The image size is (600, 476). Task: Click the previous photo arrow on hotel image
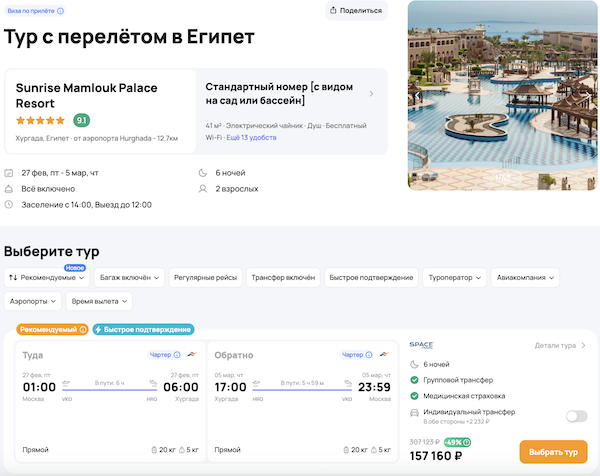tap(416, 95)
